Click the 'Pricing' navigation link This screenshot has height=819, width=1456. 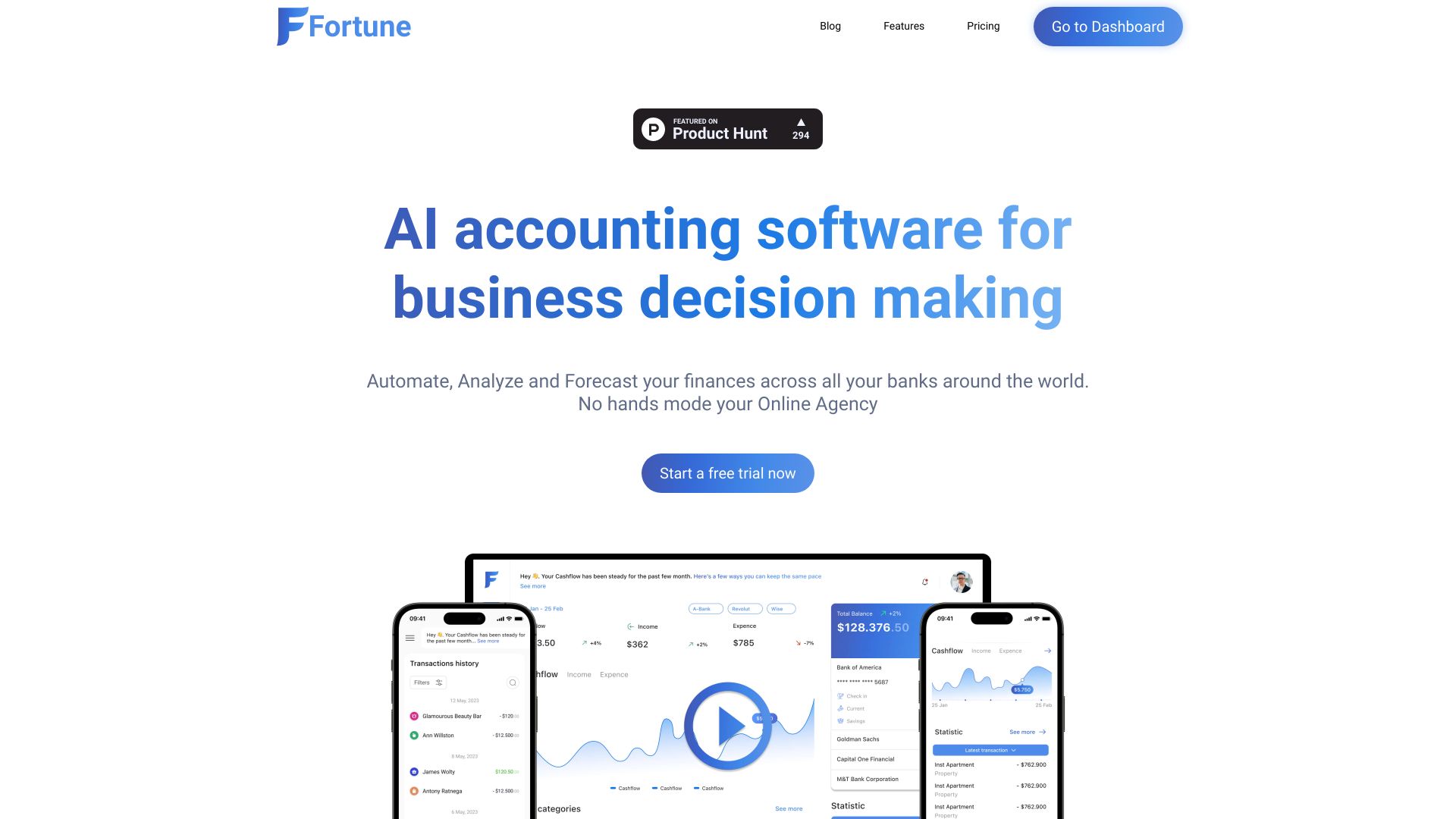(x=983, y=26)
